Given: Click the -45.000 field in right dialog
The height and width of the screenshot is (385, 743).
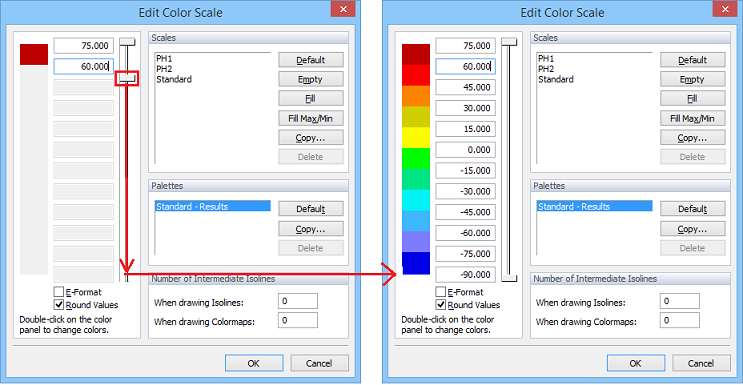Looking at the screenshot, I should (x=465, y=212).
